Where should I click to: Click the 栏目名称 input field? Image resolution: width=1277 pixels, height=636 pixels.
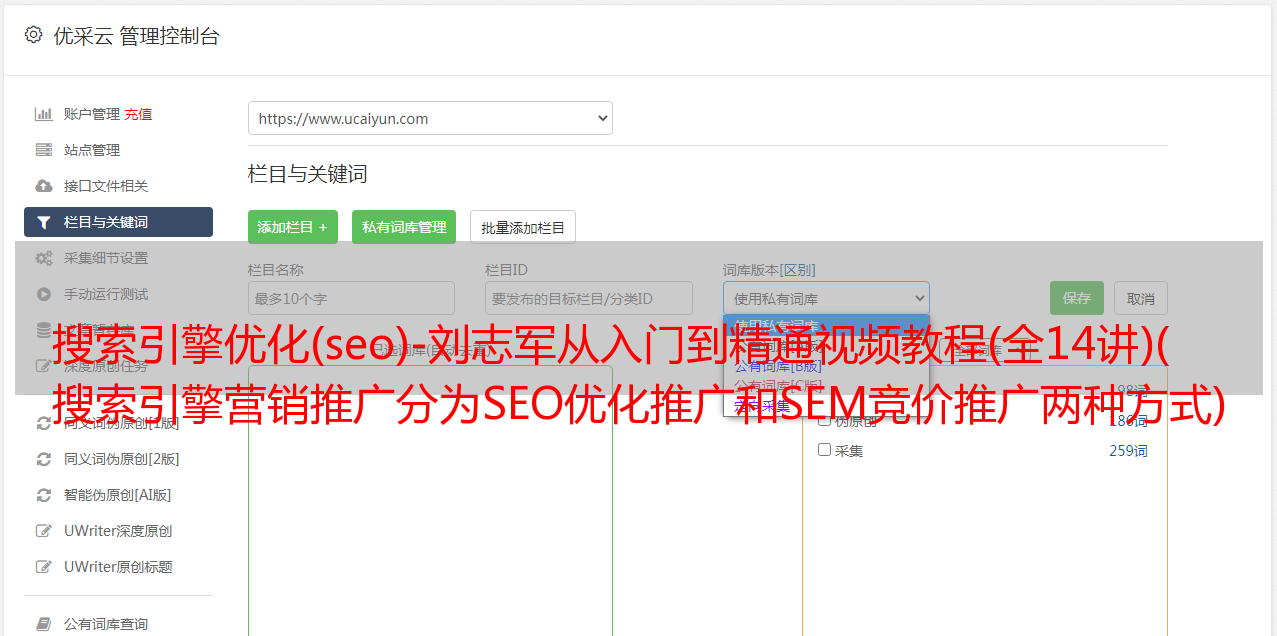(x=351, y=298)
